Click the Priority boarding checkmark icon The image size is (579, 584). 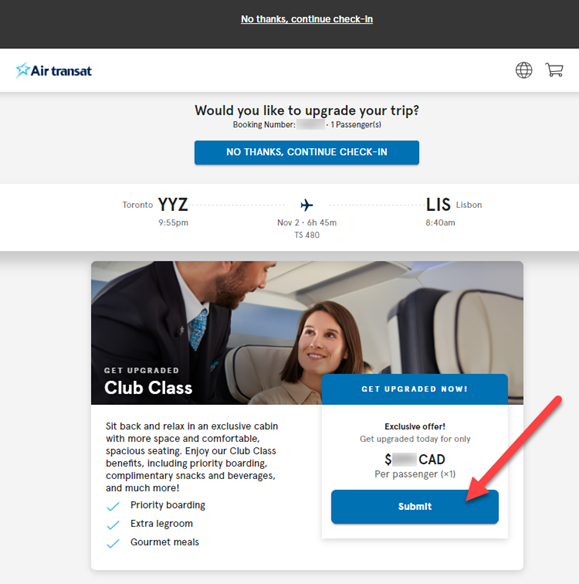113,506
